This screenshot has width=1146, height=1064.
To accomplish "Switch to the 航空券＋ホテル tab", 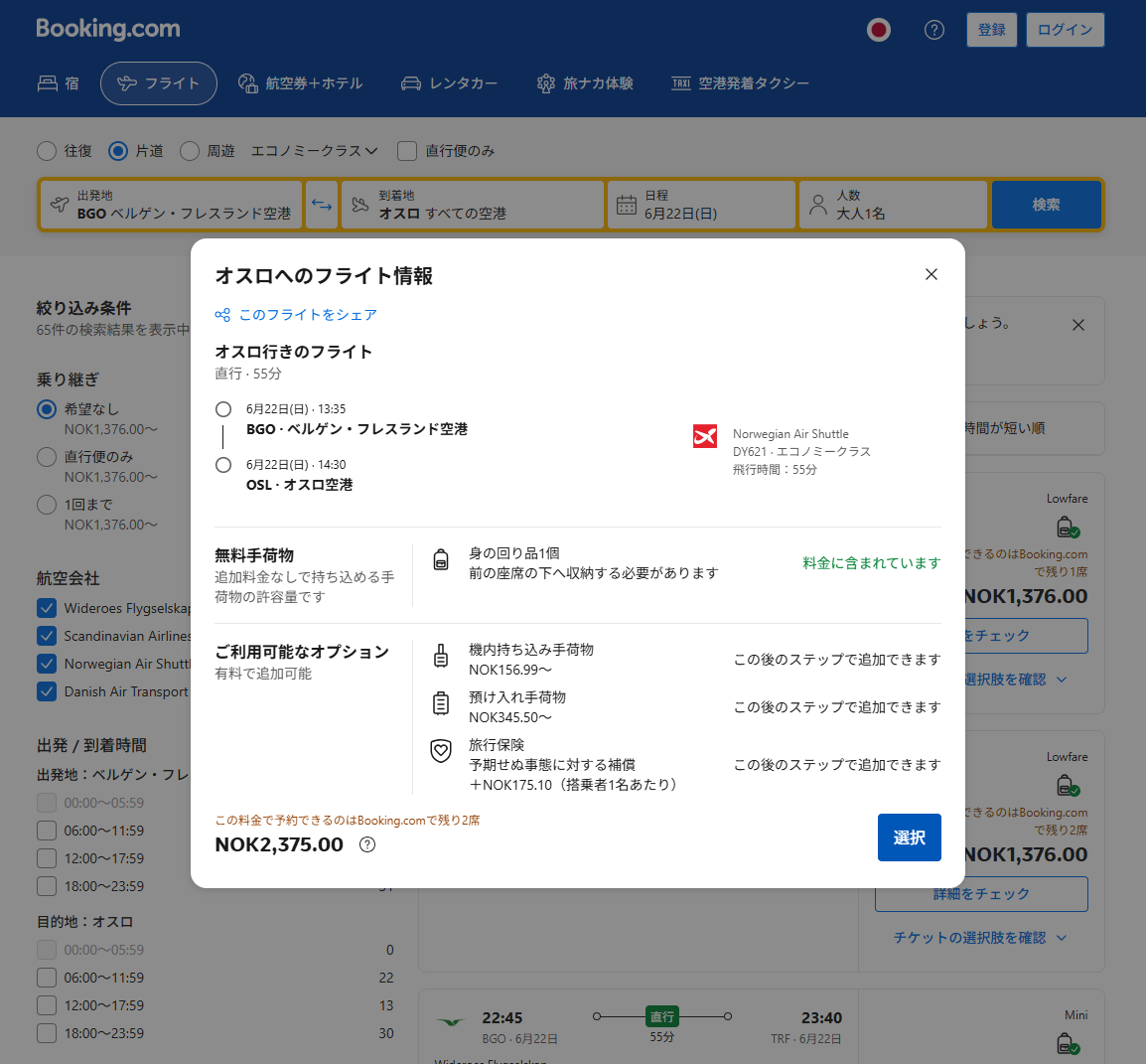I will (x=301, y=83).
